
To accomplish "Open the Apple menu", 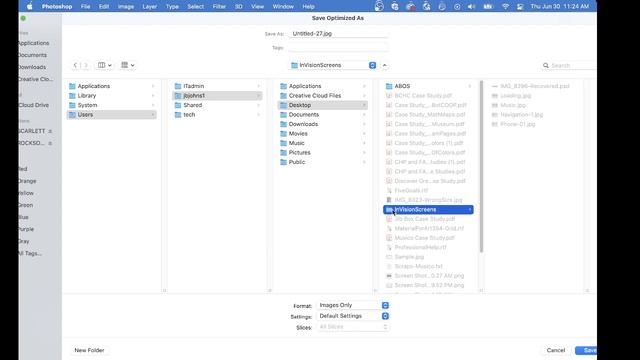I will 29,7.
